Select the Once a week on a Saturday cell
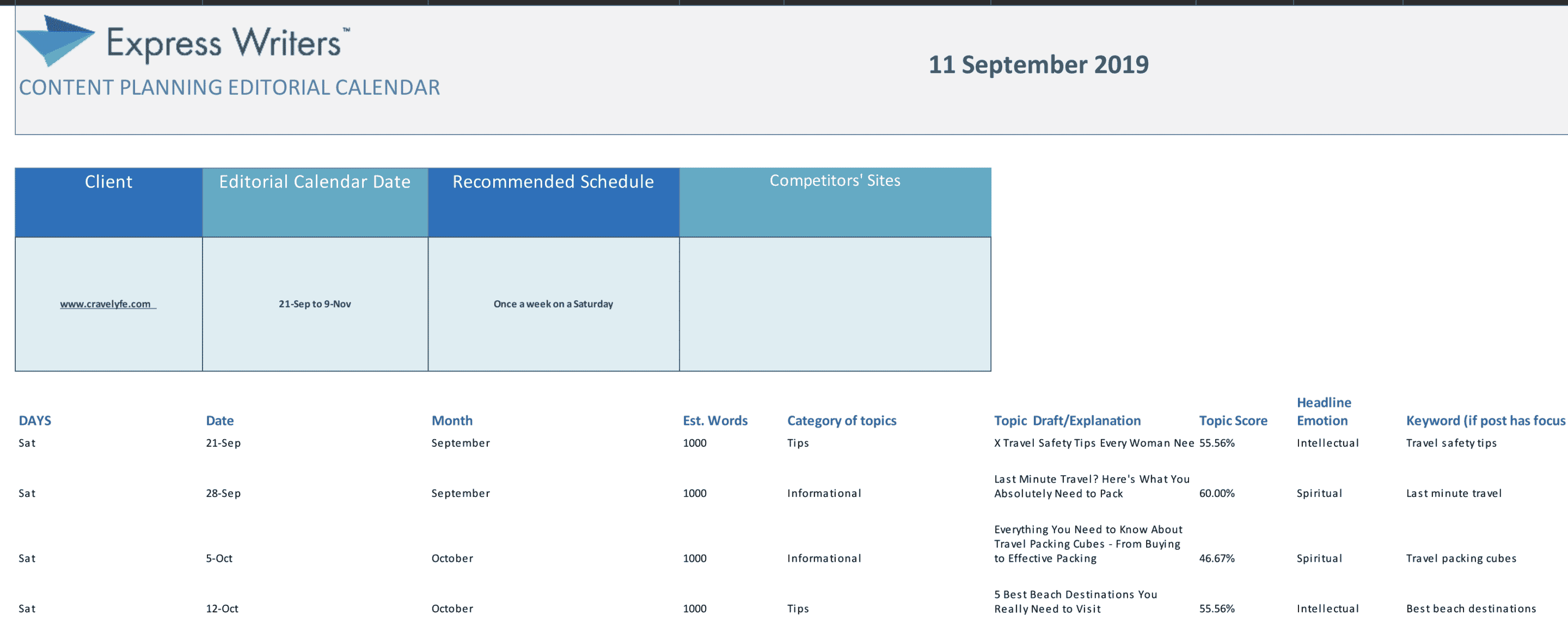1568x632 pixels. [x=553, y=304]
